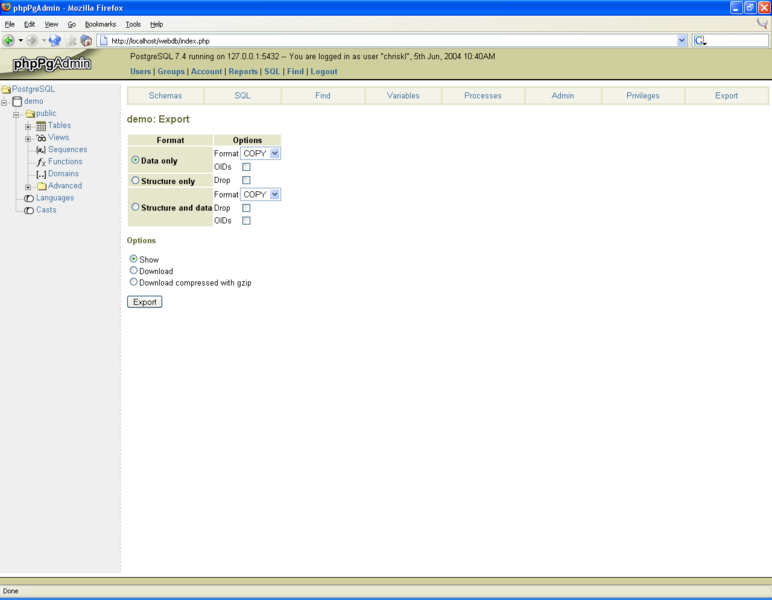The width and height of the screenshot is (772, 600).
Task: Open the Data only Format dropdown
Action: click(261, 154)
